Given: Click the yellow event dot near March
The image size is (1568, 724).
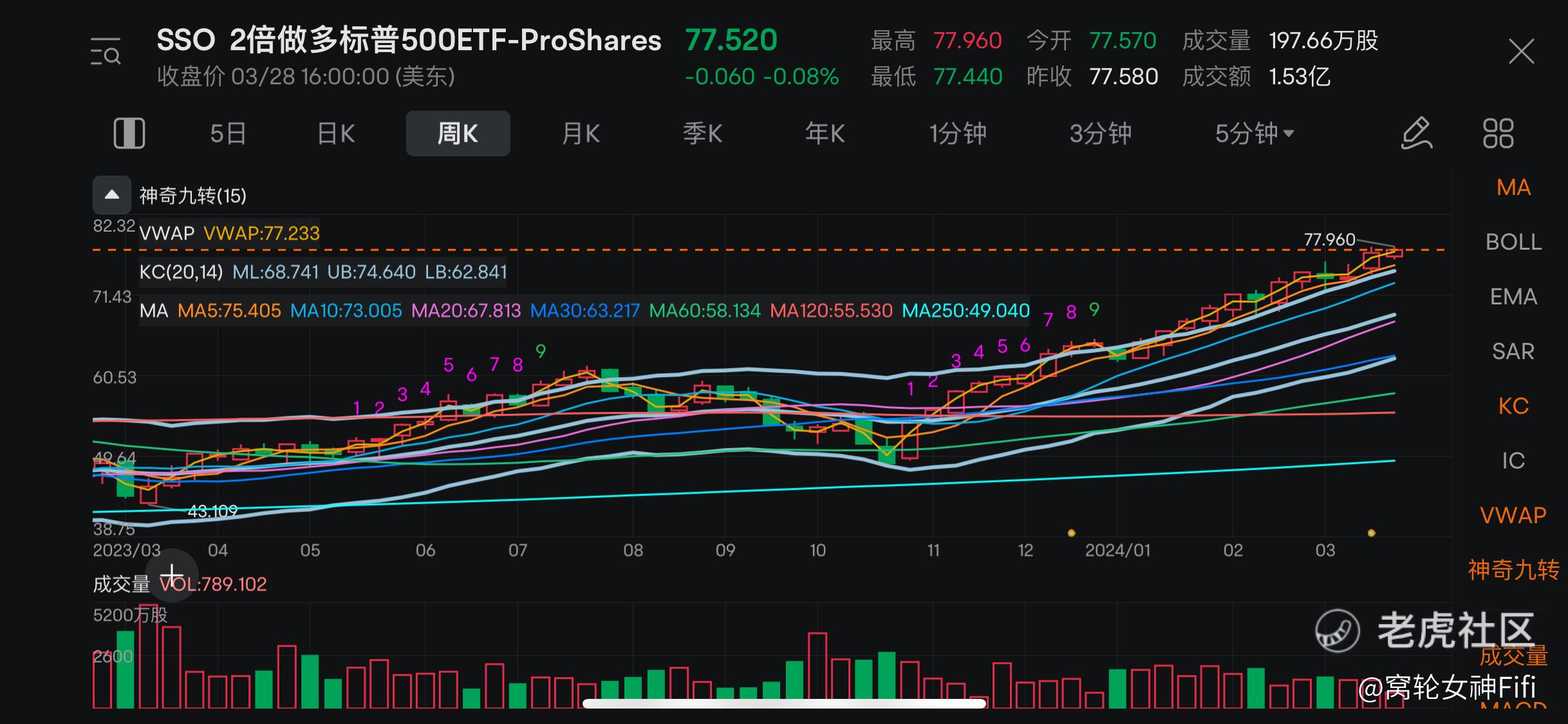Looking at the screenshot, I should pos(1371,533).
